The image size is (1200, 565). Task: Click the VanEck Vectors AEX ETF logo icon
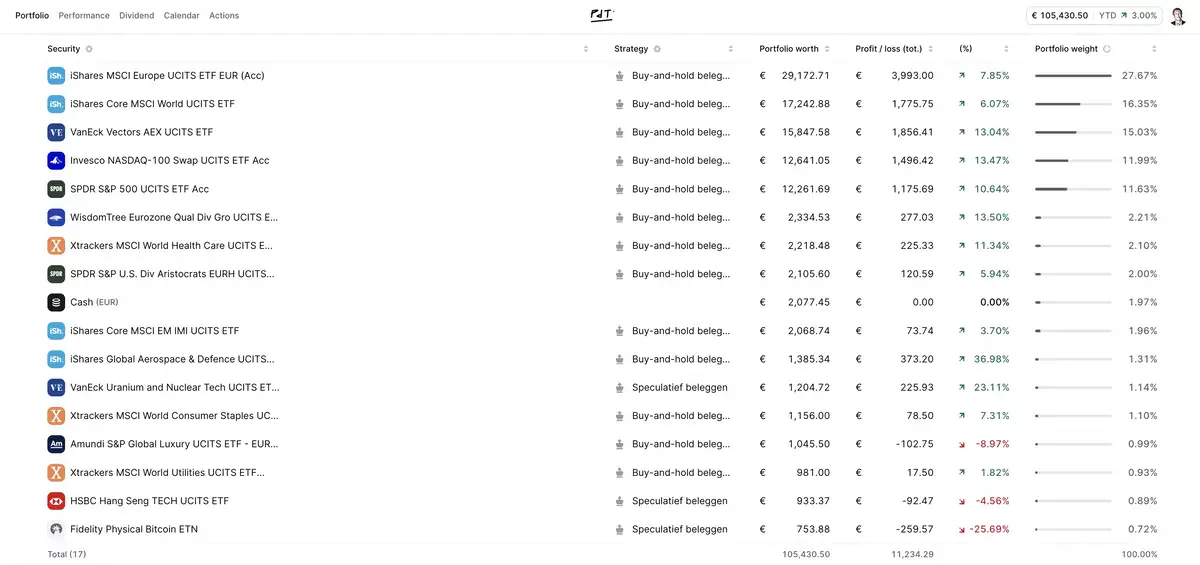(x=56, y=132)
